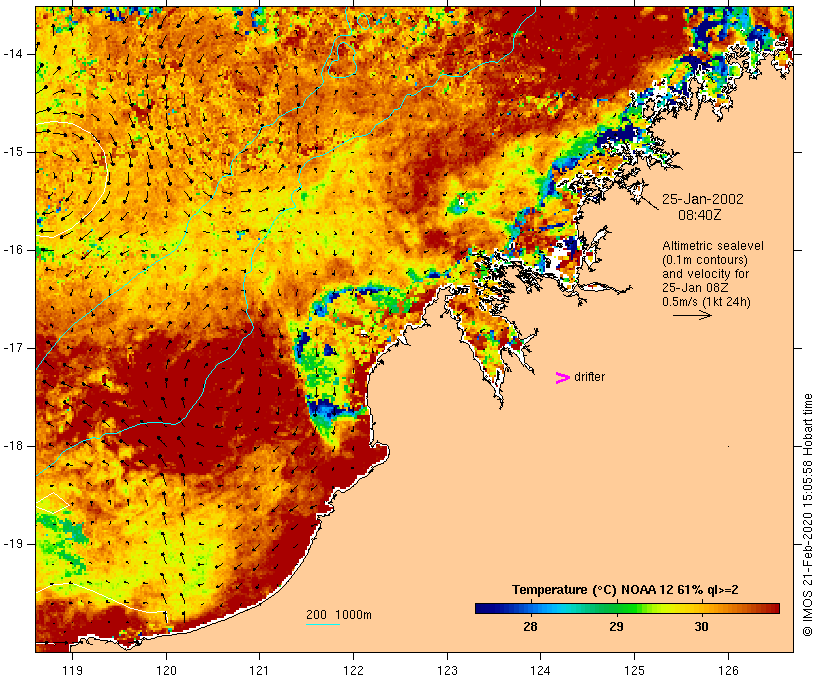Click longitude axis label '119'
Viewport: 820px width, 680px height.
coord(73,670)
